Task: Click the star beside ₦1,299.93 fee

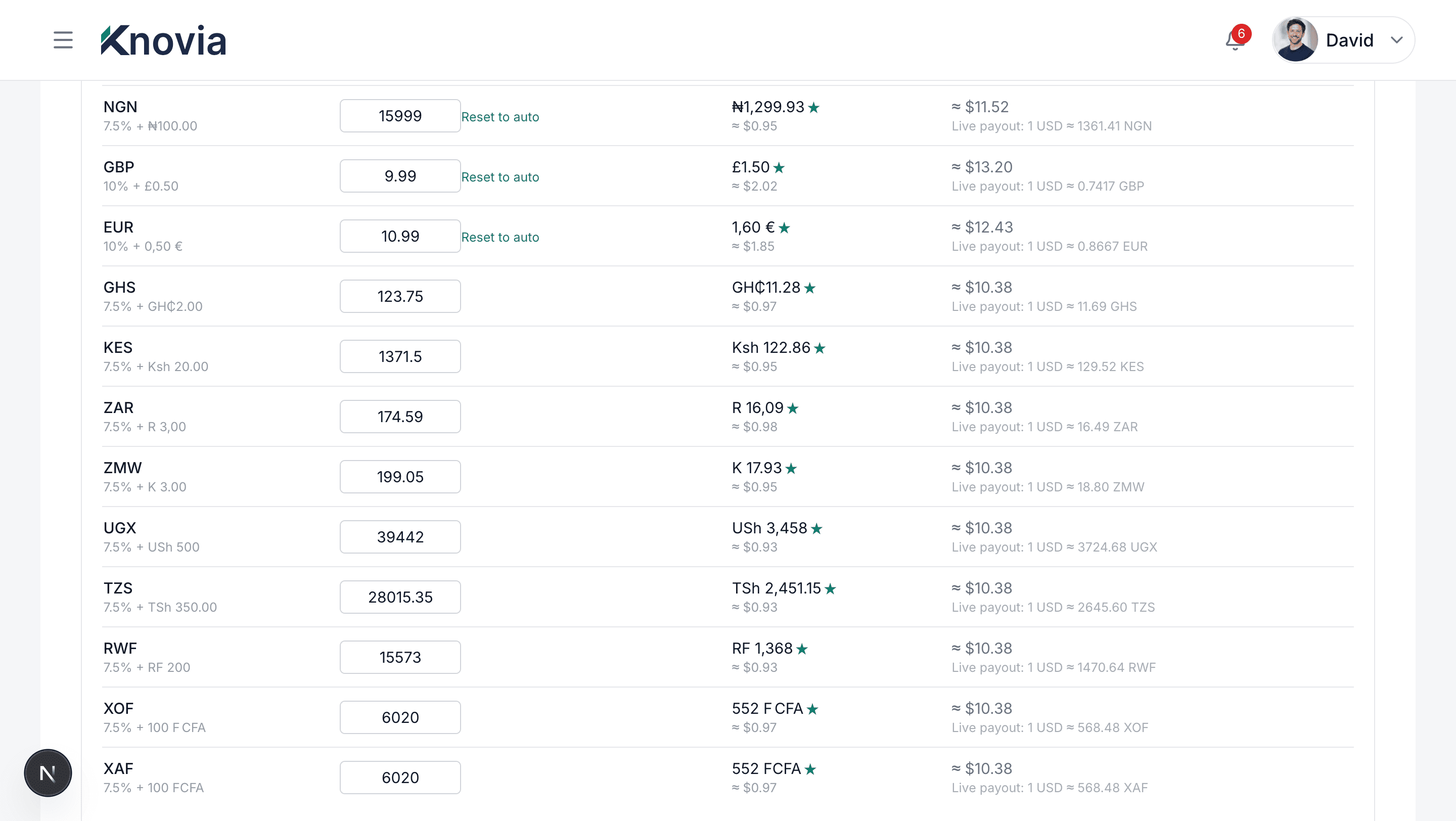Action: (813, 107)
